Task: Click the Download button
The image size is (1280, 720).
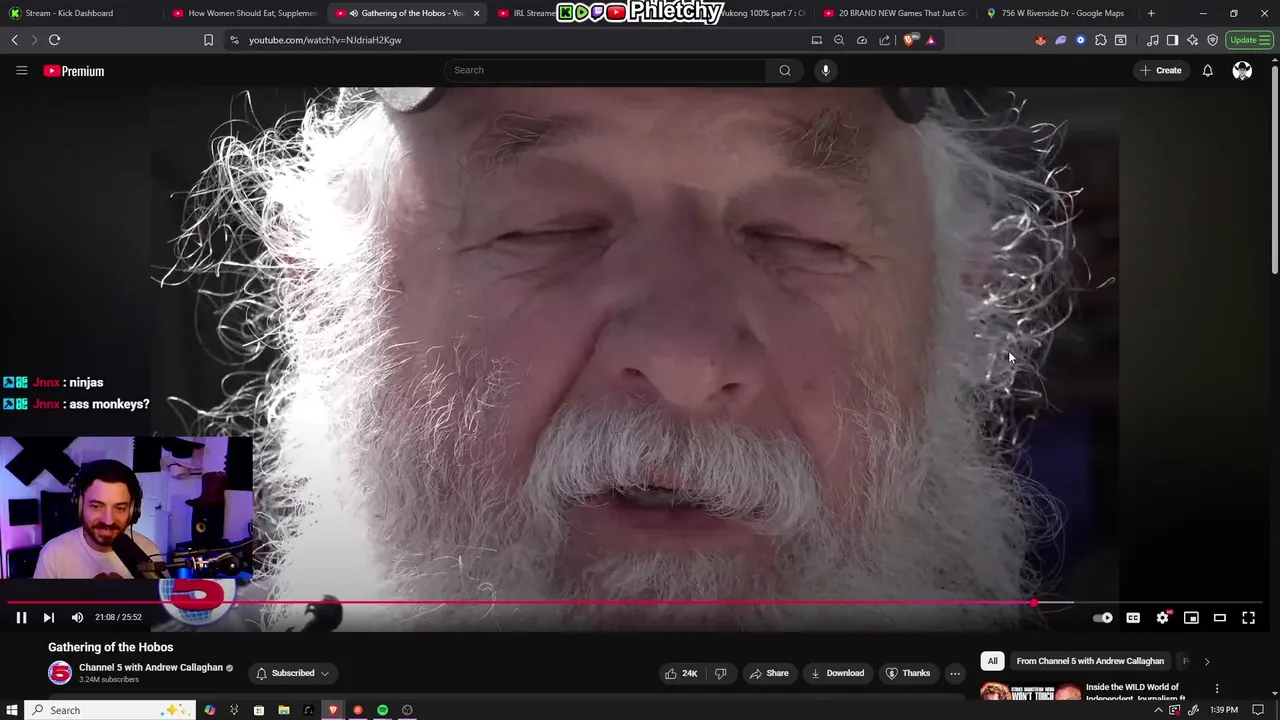Action: tap(837, 673)
